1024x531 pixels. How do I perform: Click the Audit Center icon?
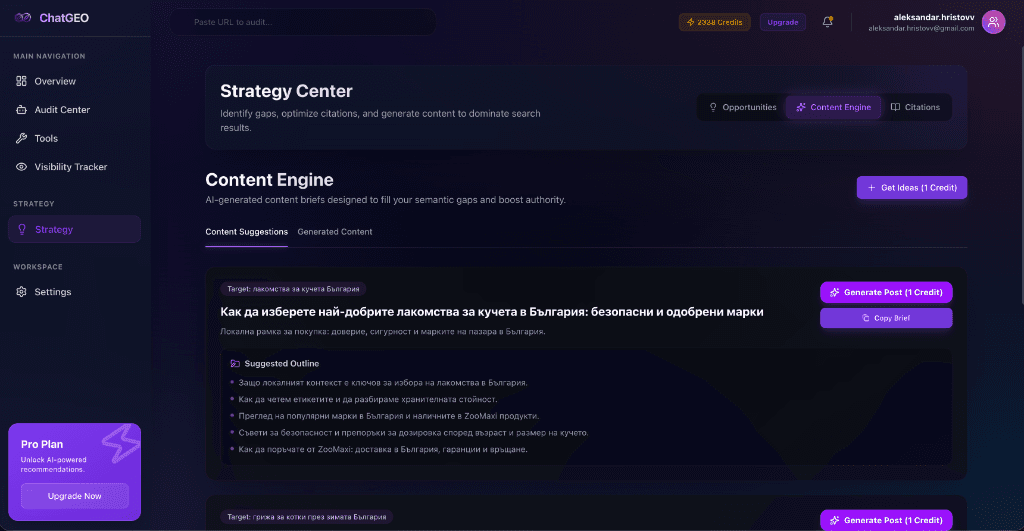(x=22, y=110)
